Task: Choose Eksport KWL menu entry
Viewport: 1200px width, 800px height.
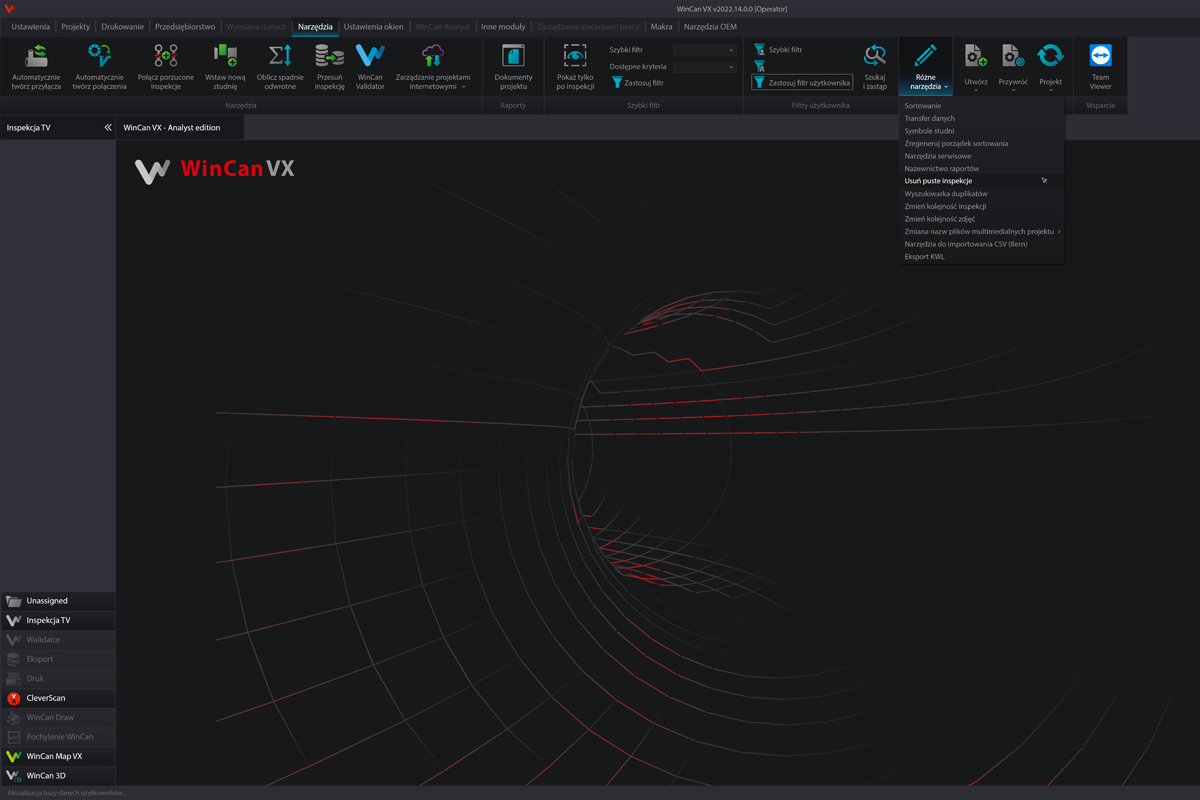Action: [982, 257]
